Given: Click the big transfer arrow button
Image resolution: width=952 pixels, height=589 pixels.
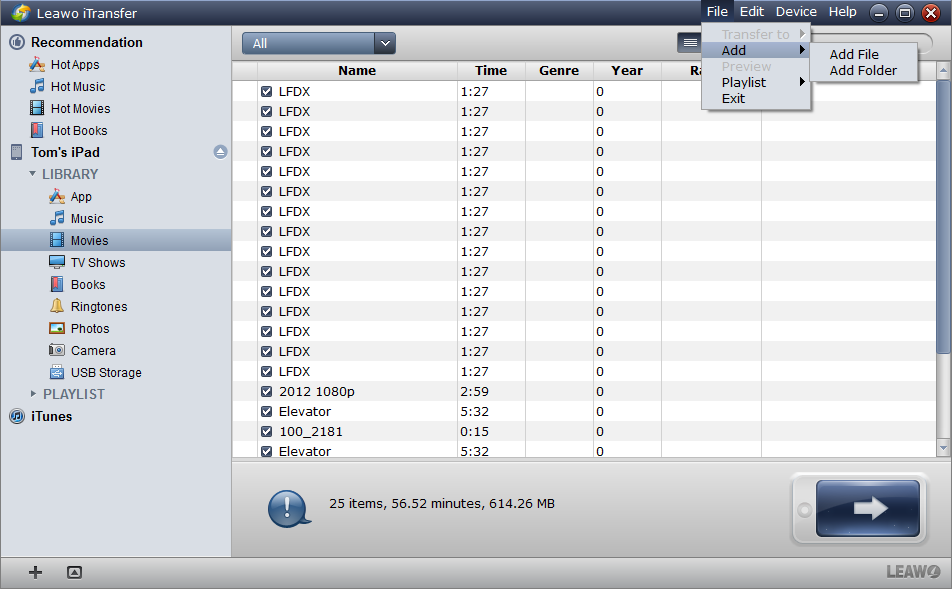Looking at the screenshot, I should click(x=868, y=508).
